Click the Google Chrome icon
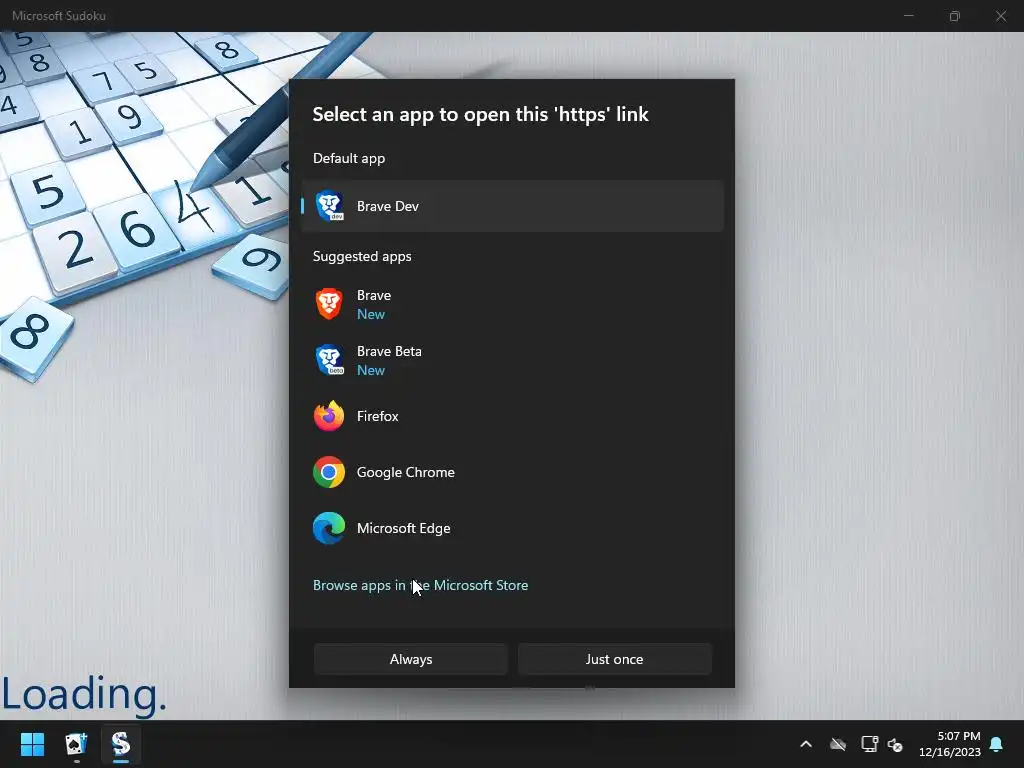Image resolution: width=1024 pixels, height=768 pixels. 329,472
